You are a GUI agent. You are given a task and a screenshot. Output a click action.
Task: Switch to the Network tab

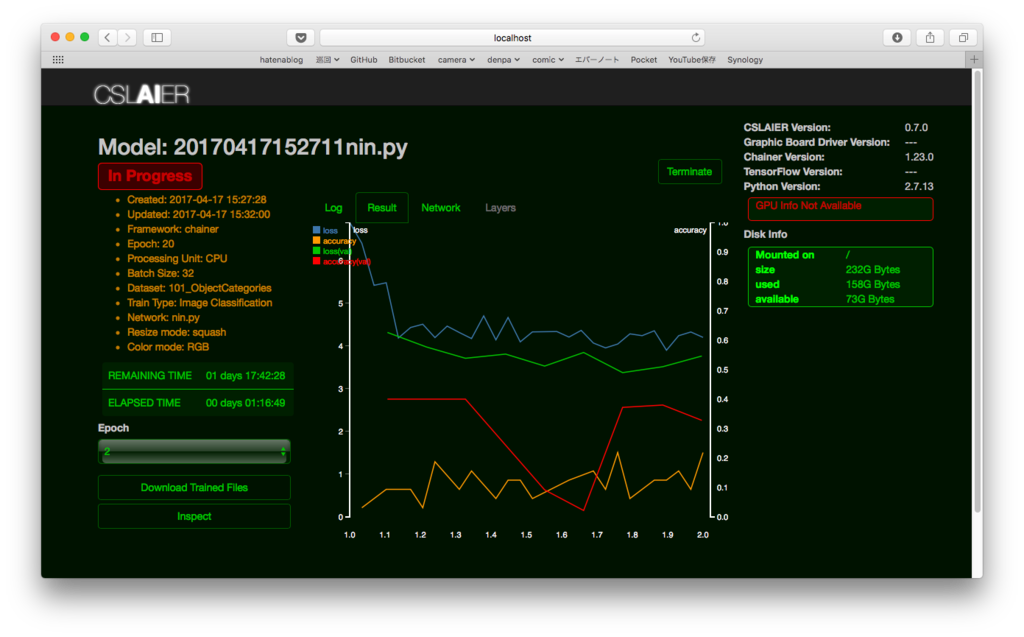441,208
